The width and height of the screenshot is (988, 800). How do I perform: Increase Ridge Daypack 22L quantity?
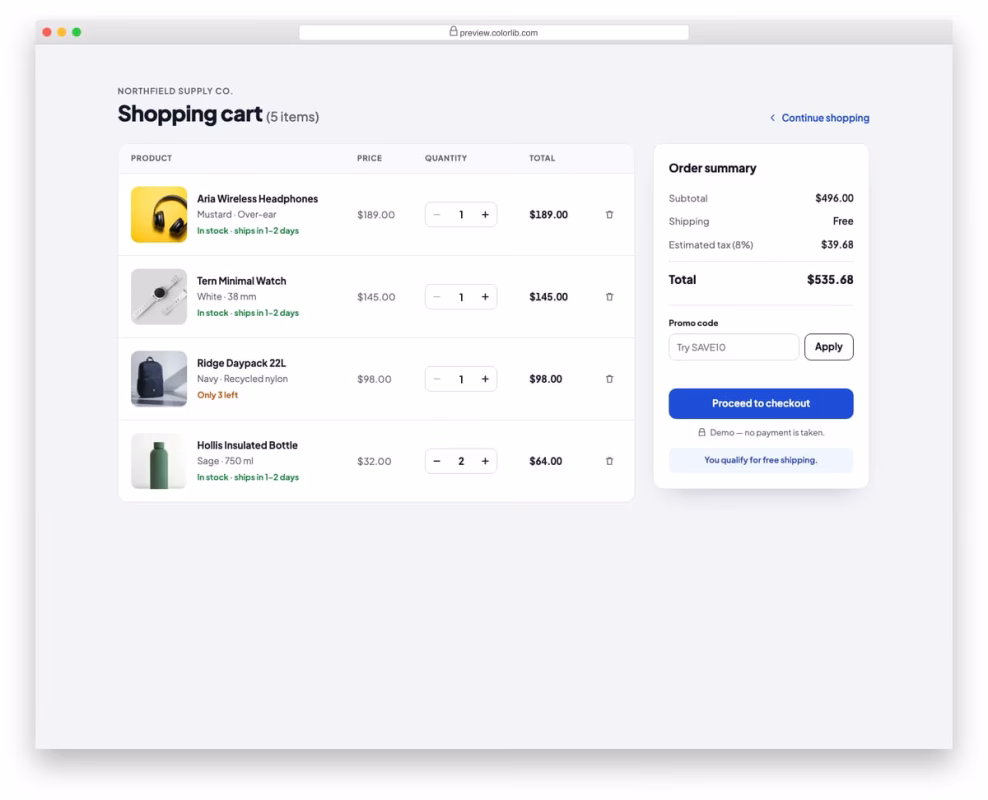485,379
